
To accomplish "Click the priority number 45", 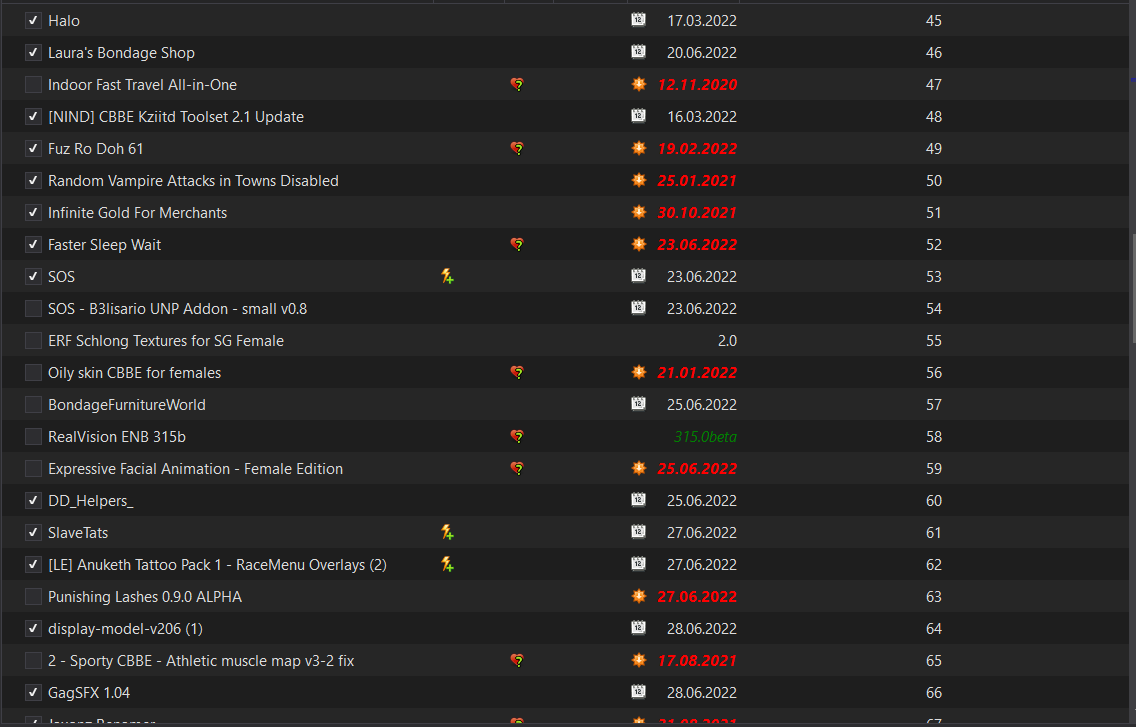I will [933, 21].
